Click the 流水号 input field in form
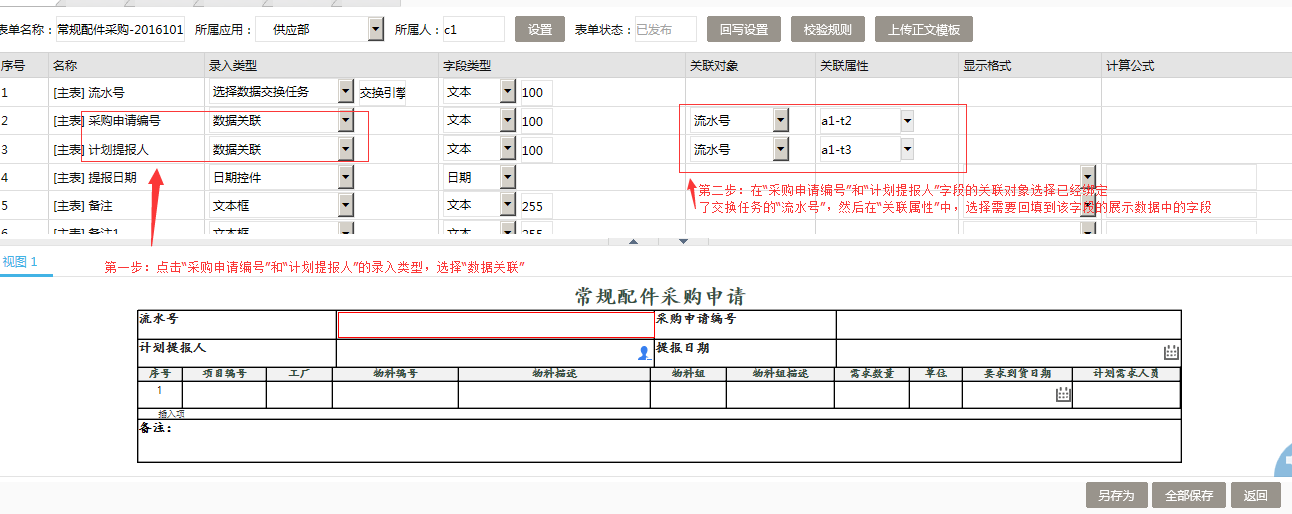 point(495,325)
